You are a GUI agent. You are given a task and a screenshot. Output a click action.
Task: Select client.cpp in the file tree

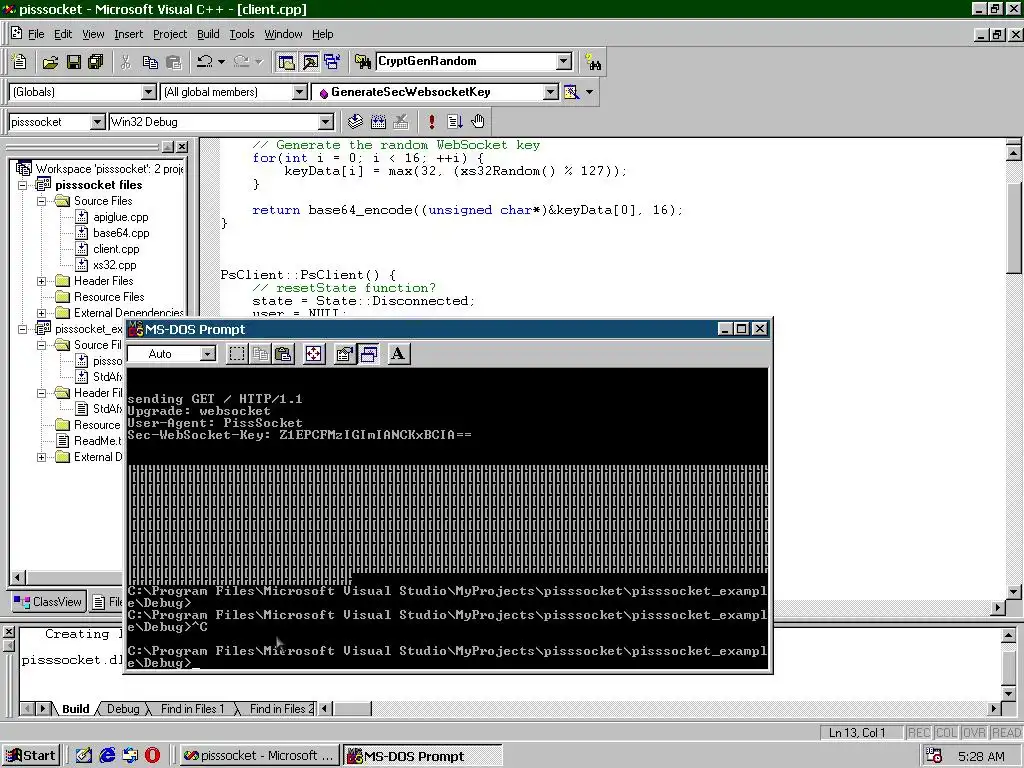tap(116, 249)
